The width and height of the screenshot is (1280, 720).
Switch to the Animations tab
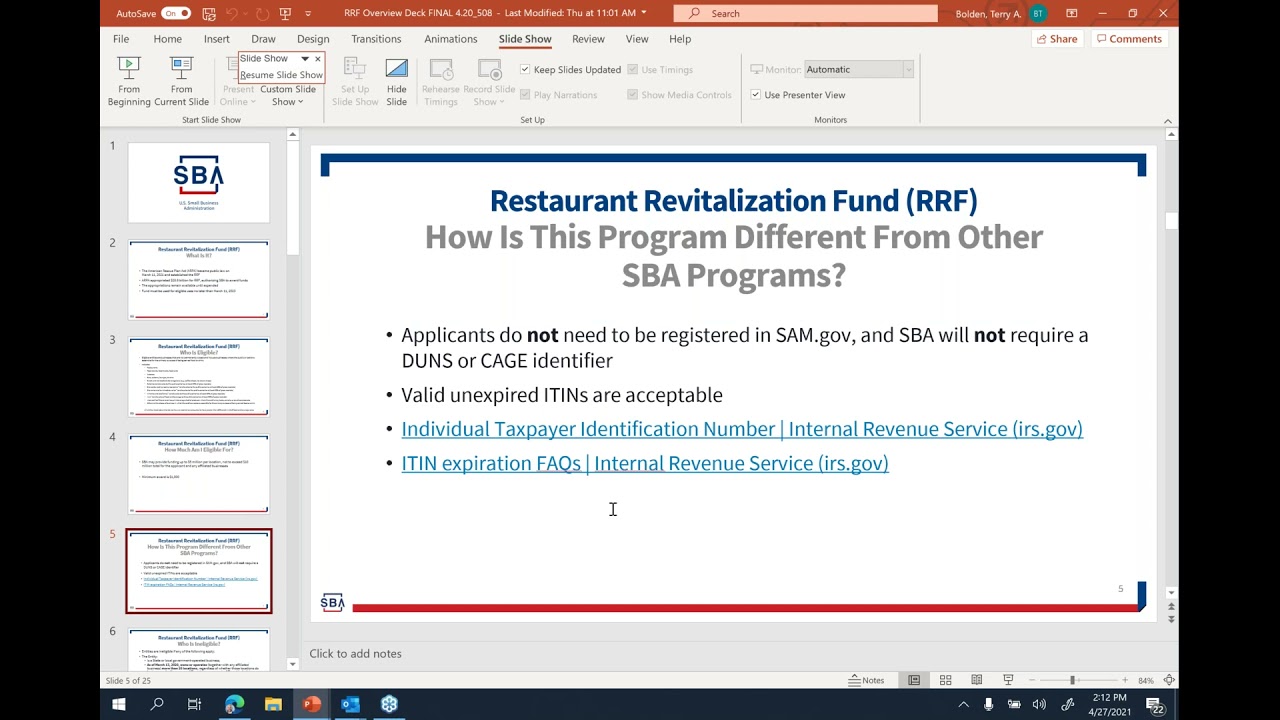tap(451, 39)
